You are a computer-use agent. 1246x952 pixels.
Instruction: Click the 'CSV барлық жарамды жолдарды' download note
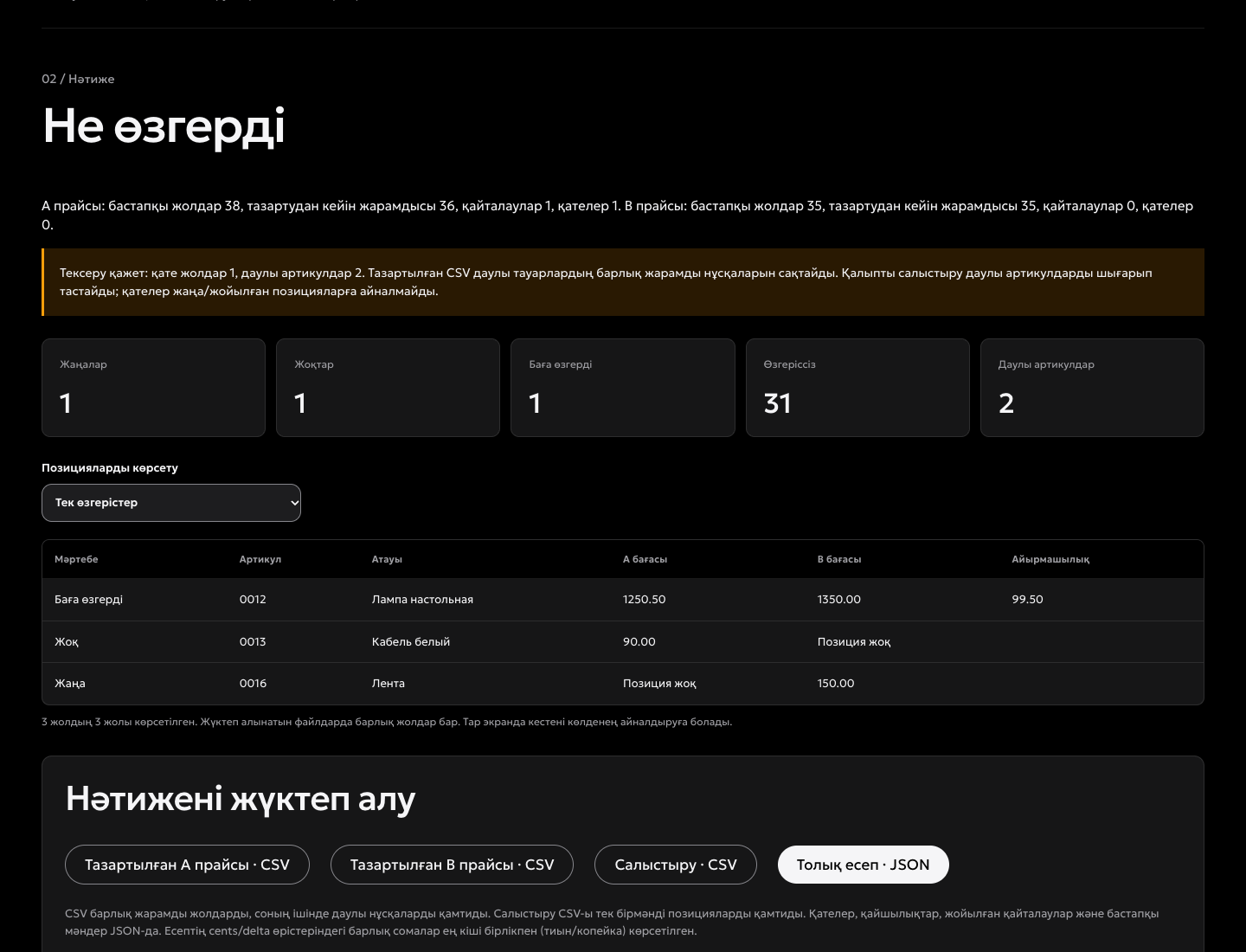pos(612,923)
